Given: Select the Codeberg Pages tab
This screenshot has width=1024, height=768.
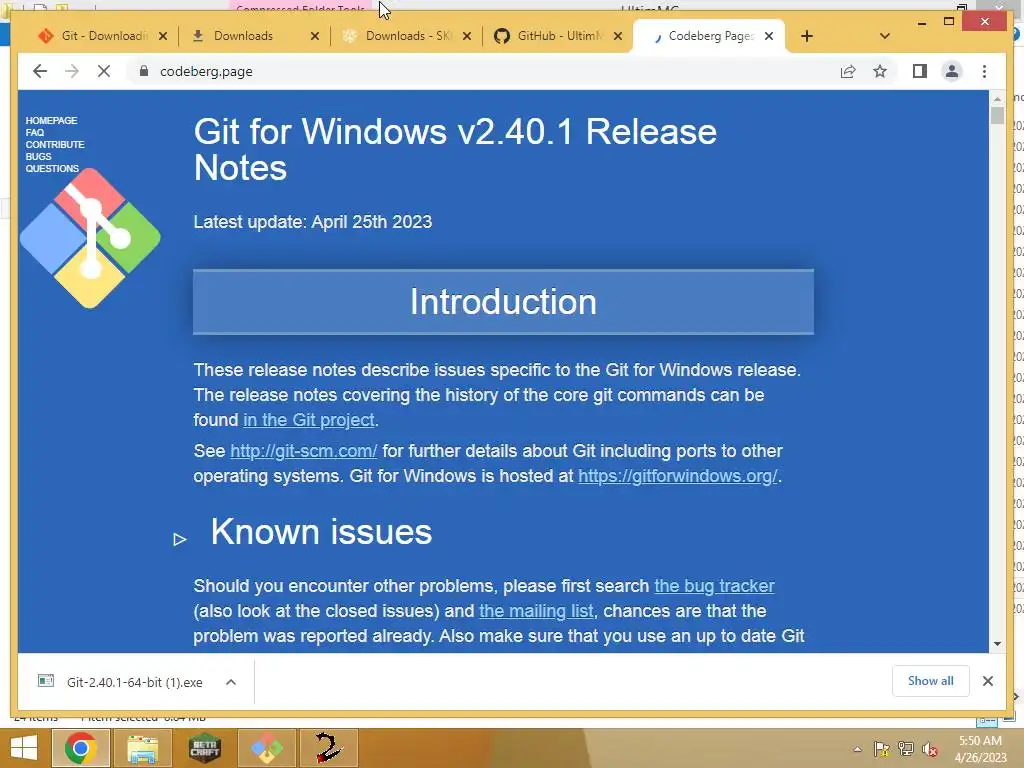Looking at the screenshot, I should click(x=709, y=36).
